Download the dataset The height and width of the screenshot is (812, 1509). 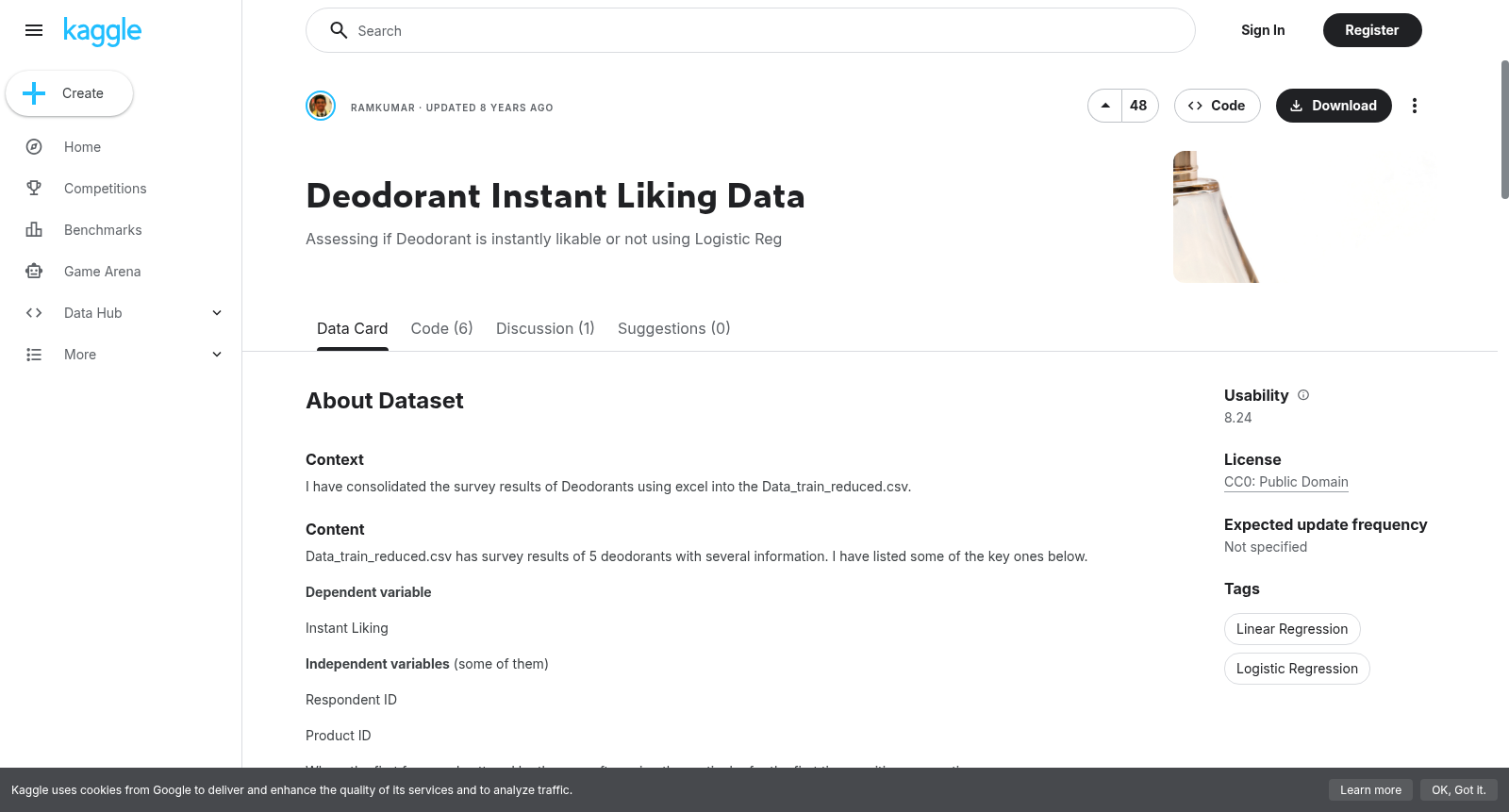1334,106
